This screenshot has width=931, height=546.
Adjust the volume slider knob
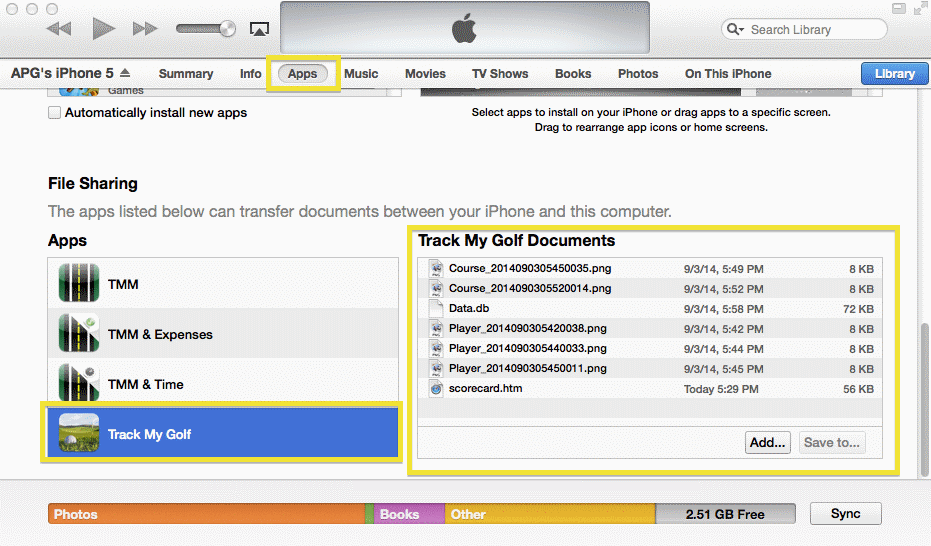click(227, 28)
